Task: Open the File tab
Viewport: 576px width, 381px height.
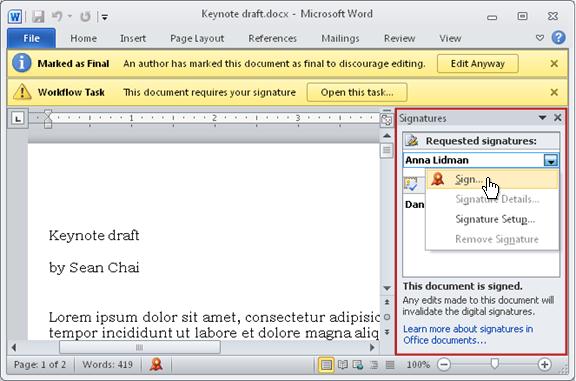Action: (x=31, y=38)
